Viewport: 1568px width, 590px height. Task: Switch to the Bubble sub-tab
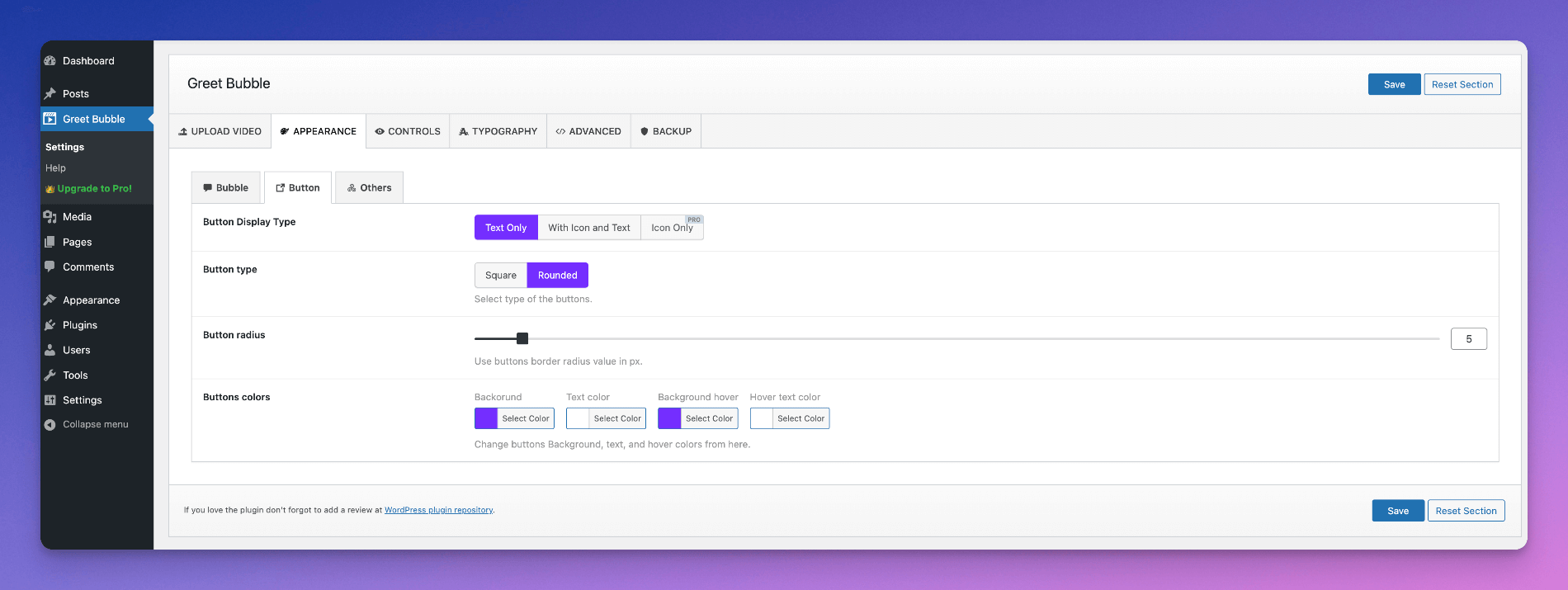226,188
